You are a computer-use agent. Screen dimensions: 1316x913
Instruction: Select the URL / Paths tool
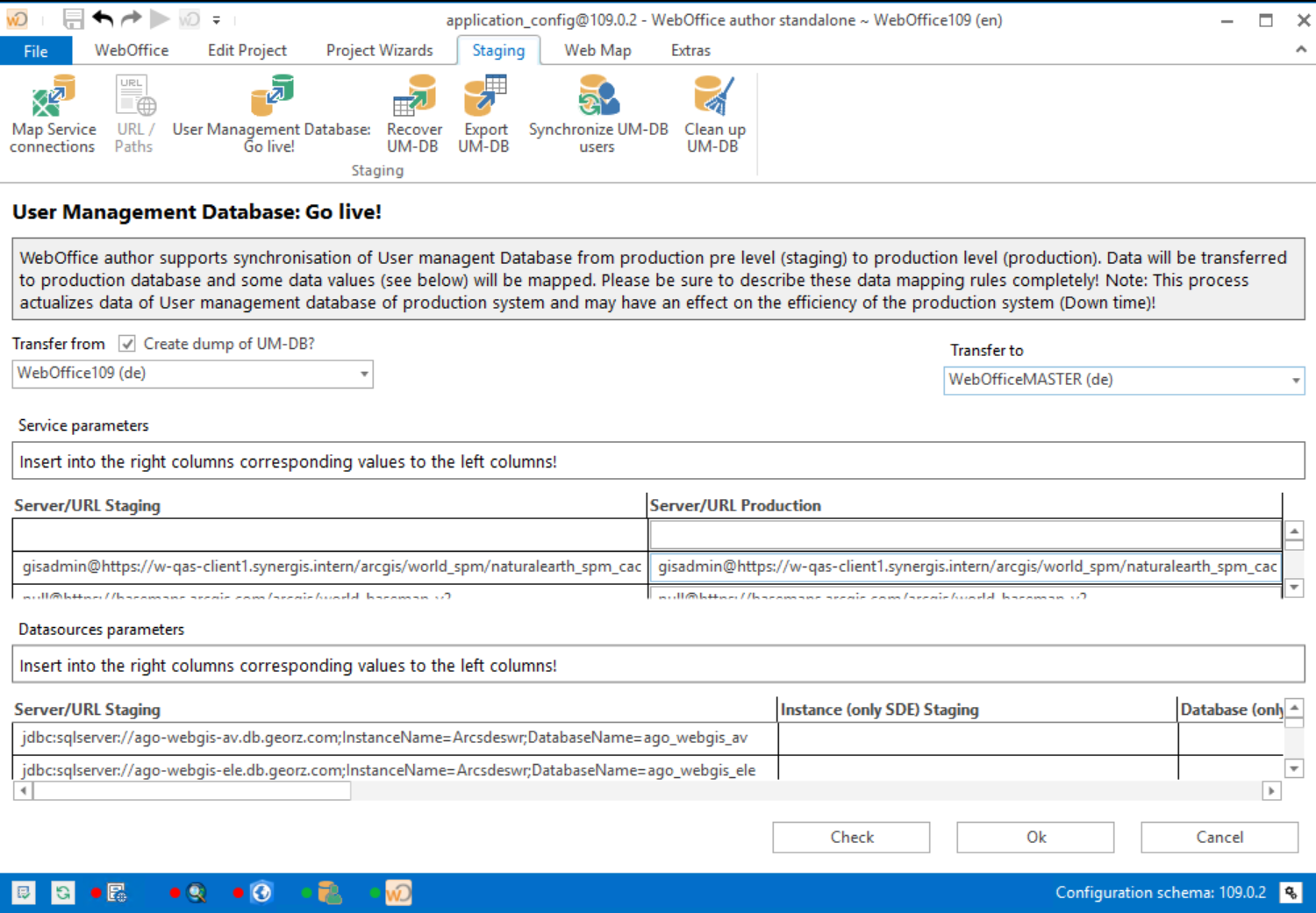(133, 112)
